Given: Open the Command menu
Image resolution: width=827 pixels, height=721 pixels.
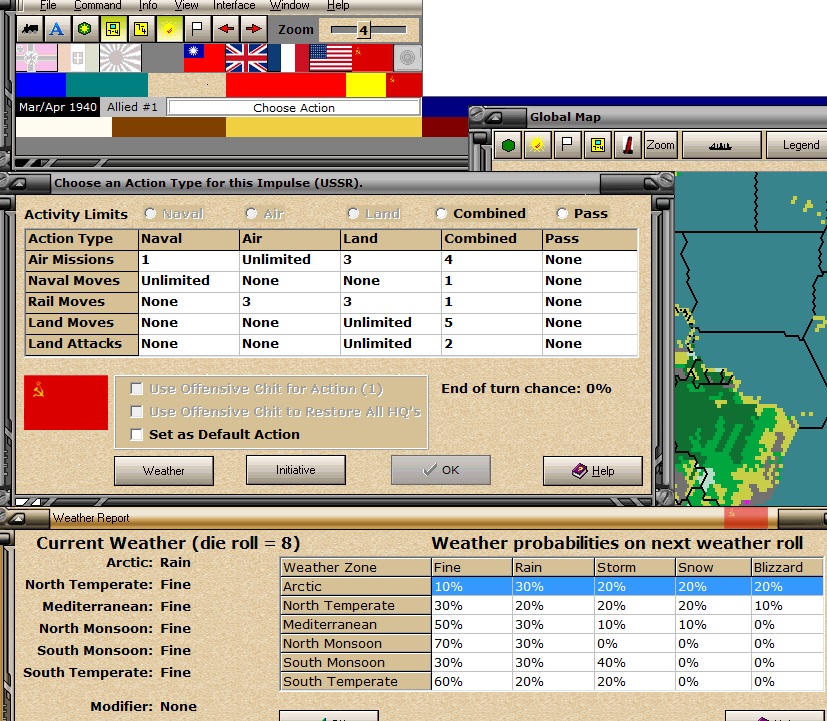Looking at the screenshot, I should [x=98, y=5].
